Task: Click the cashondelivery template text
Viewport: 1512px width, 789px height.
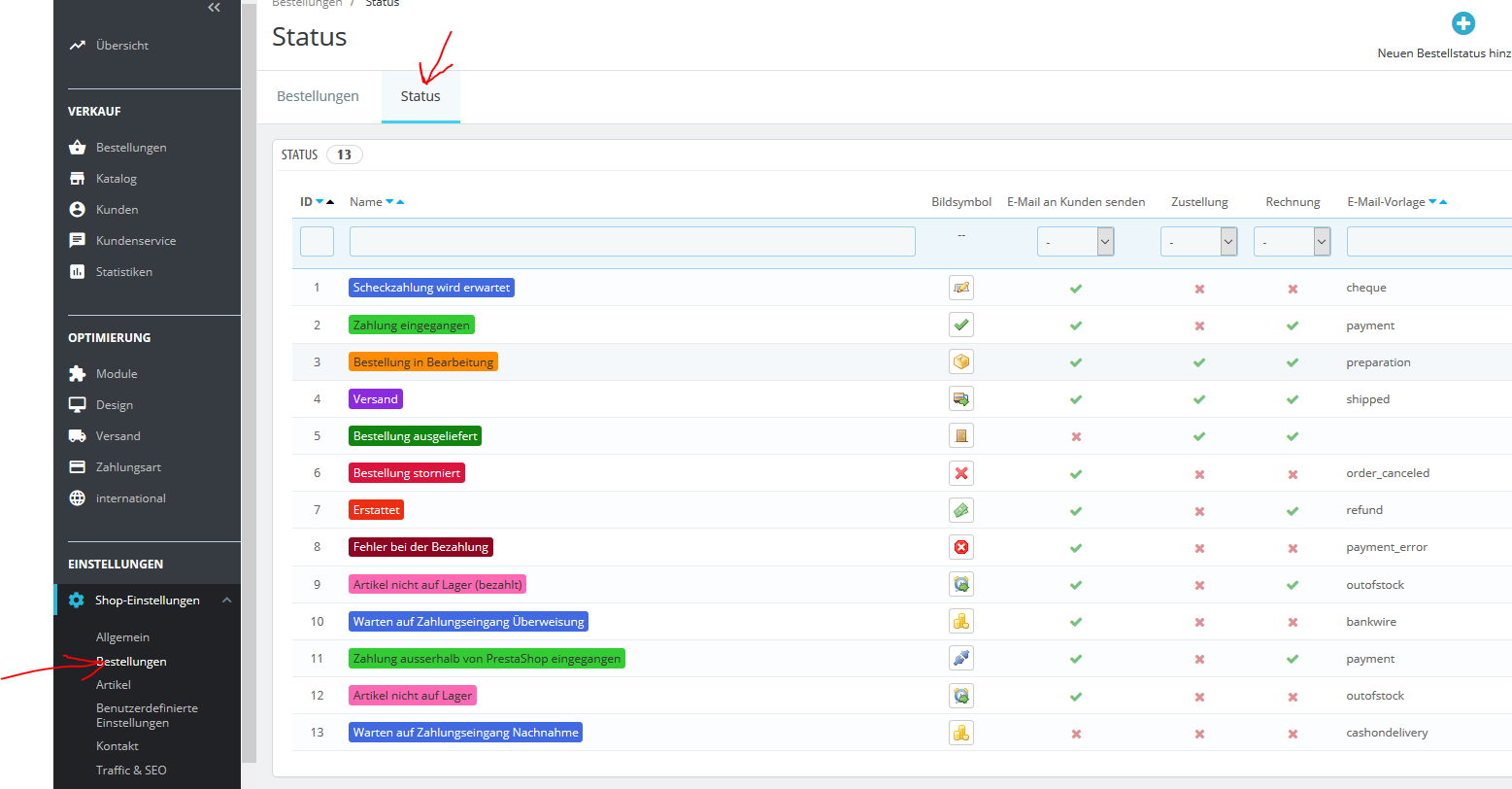Action: coord(1387,733)
